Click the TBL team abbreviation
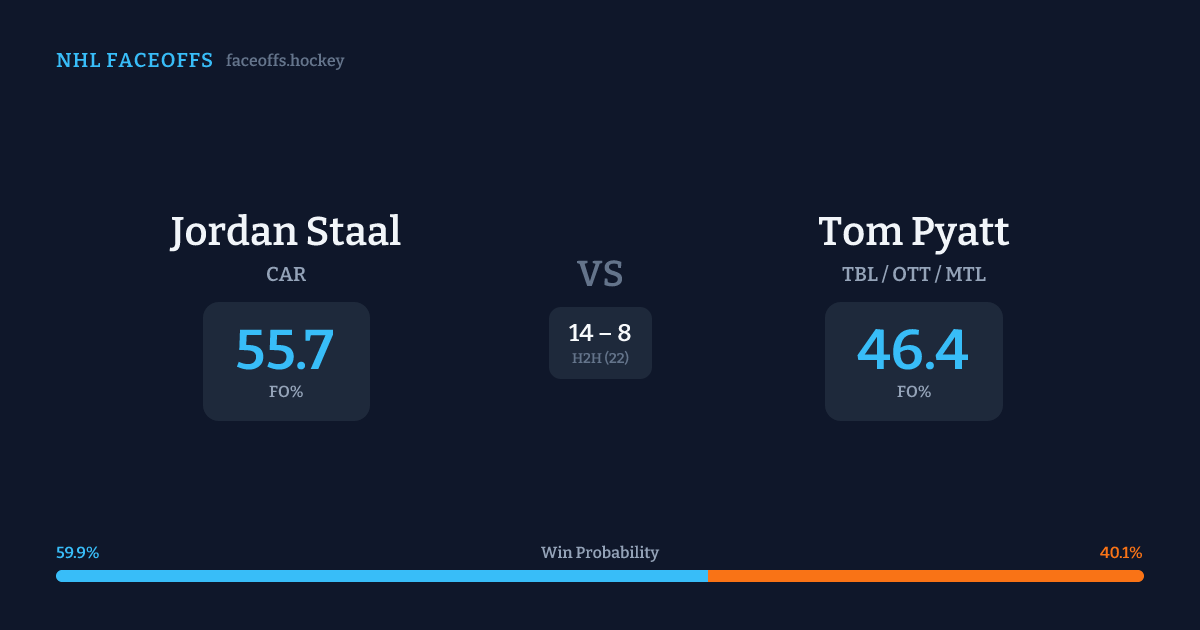Image resolution: width=1200 pixels, height=630 pixels. [859, 274]
